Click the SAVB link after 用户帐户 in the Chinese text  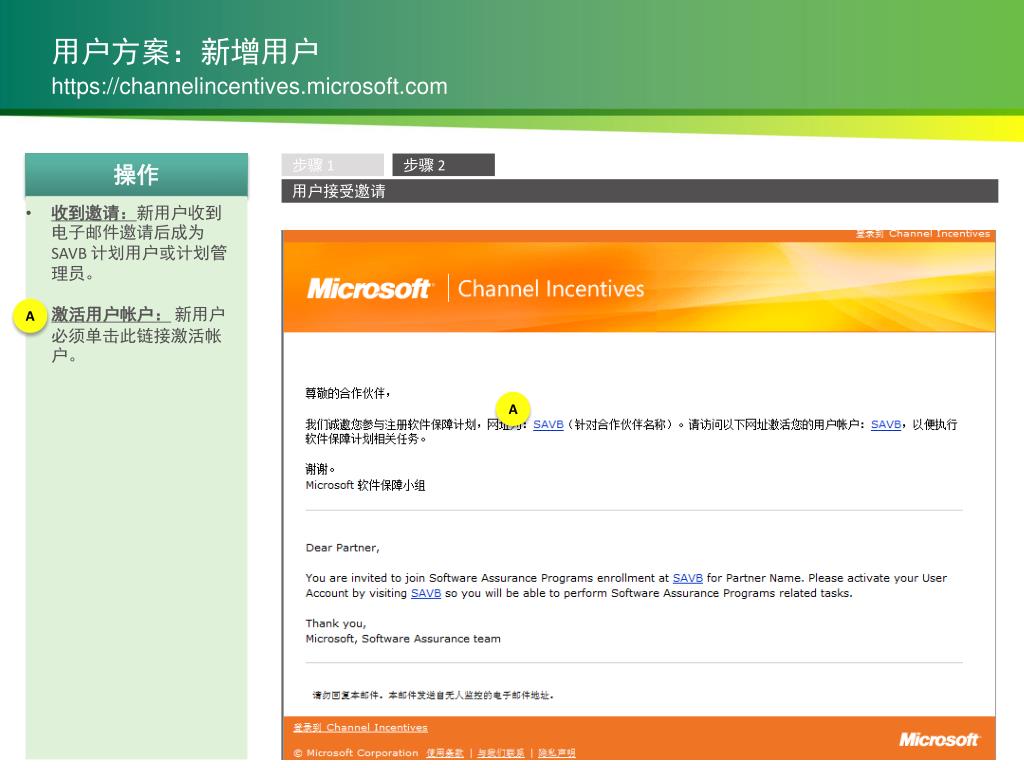886,424
